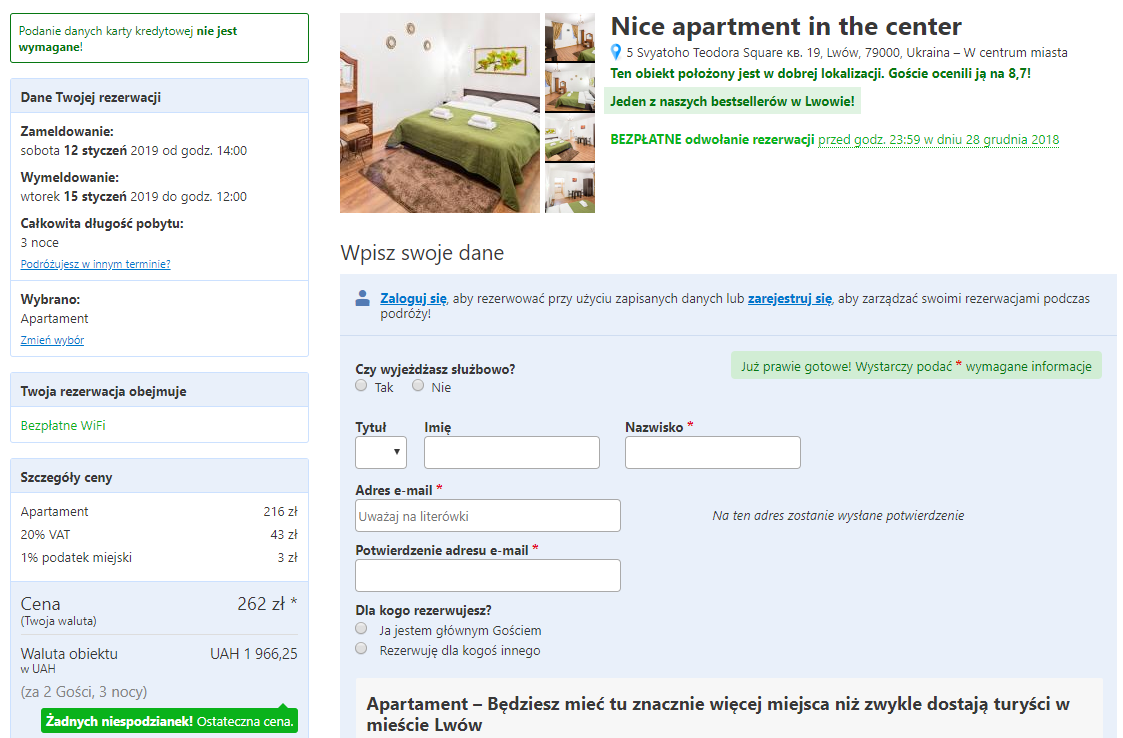Click the credit card not required notice
1123x738 pixels.
(160, 39)
